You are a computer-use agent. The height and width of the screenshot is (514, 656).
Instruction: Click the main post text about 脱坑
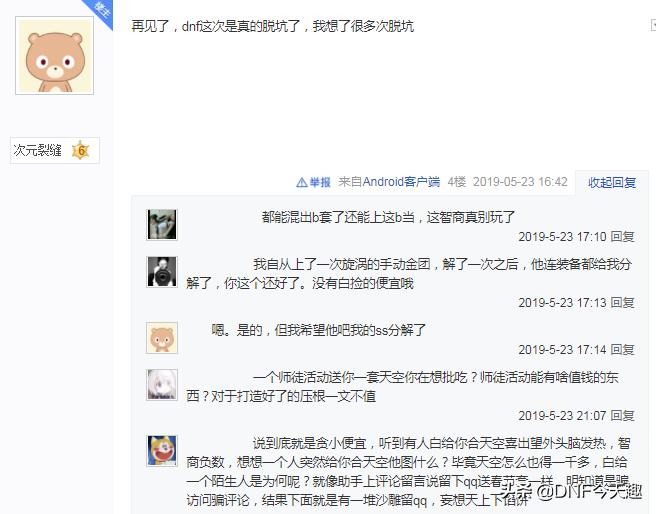tap(273, 26)
